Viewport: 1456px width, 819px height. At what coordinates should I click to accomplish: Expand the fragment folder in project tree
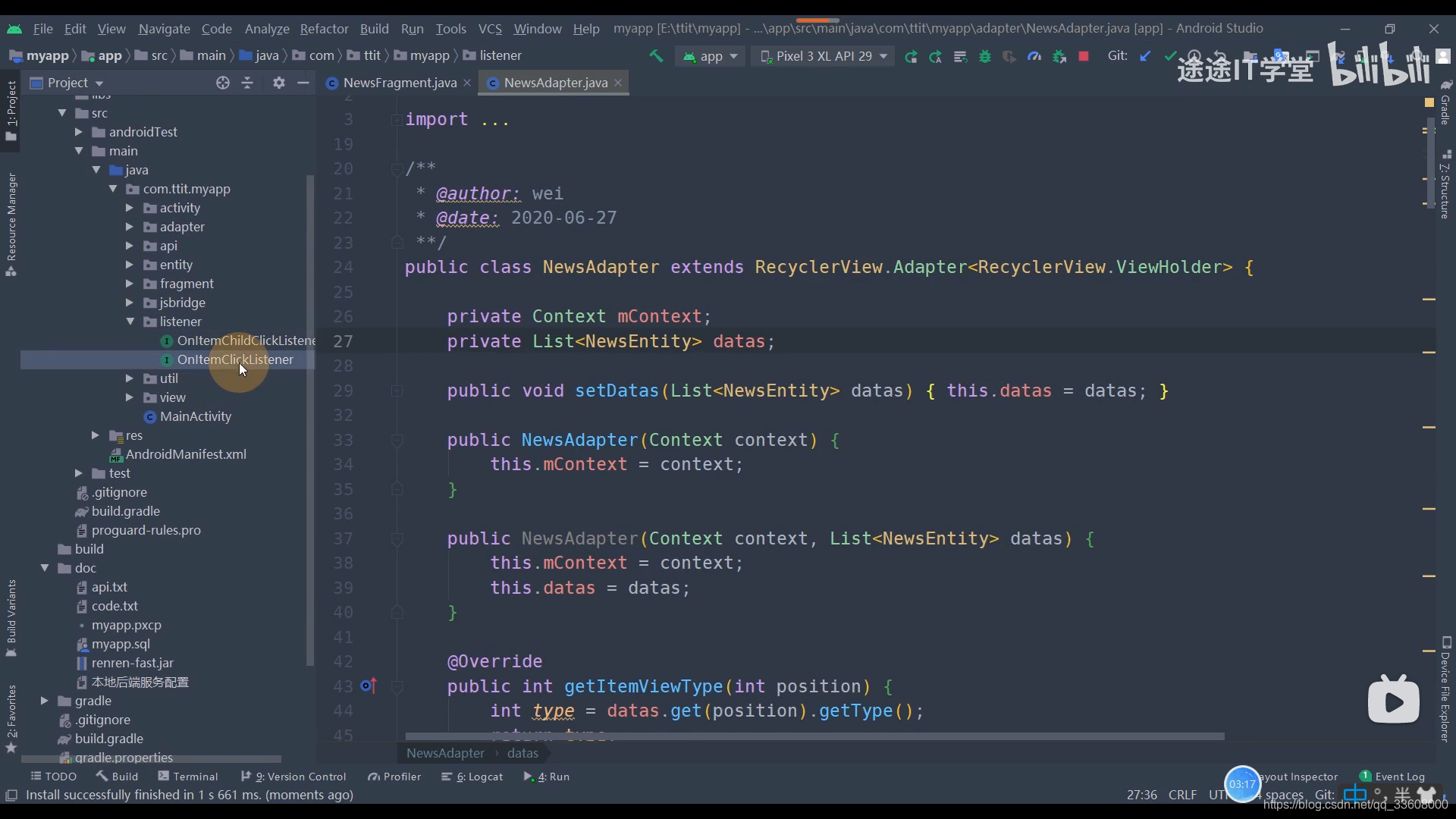tap(131, 282)
